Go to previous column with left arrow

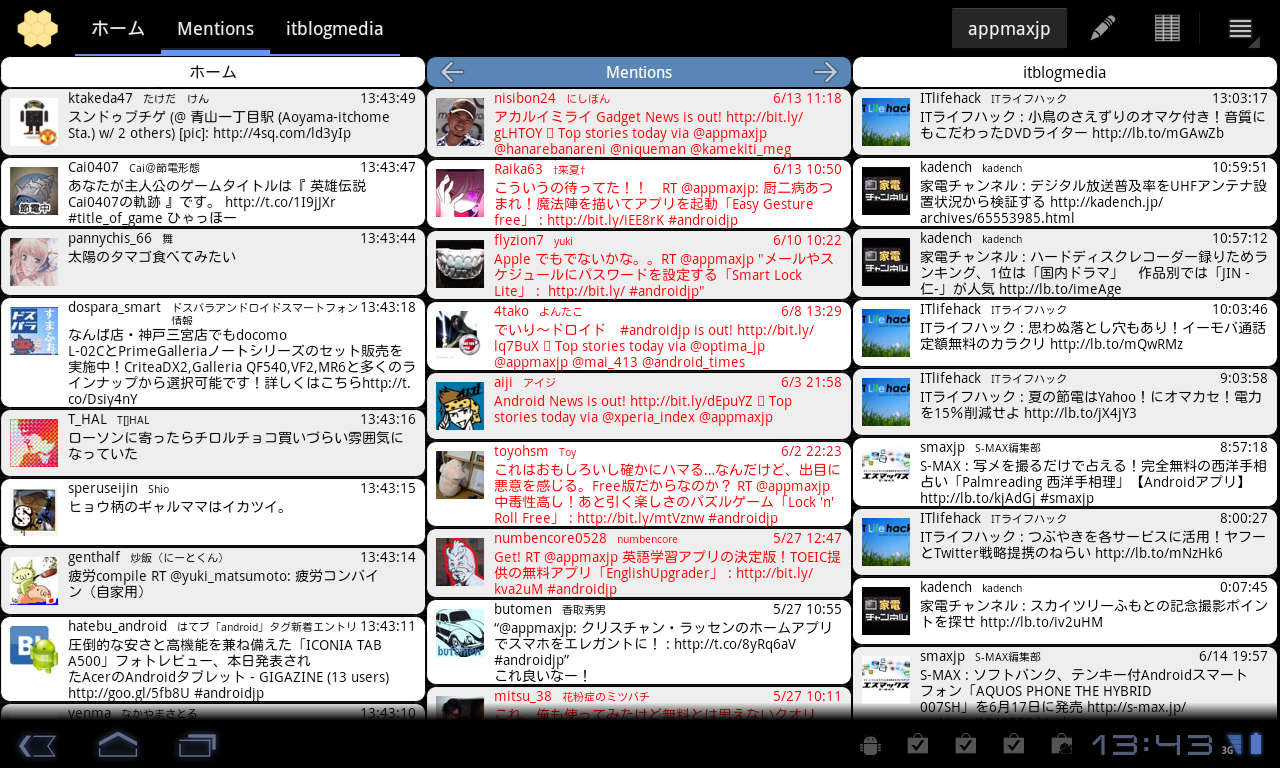click(452, 72)
